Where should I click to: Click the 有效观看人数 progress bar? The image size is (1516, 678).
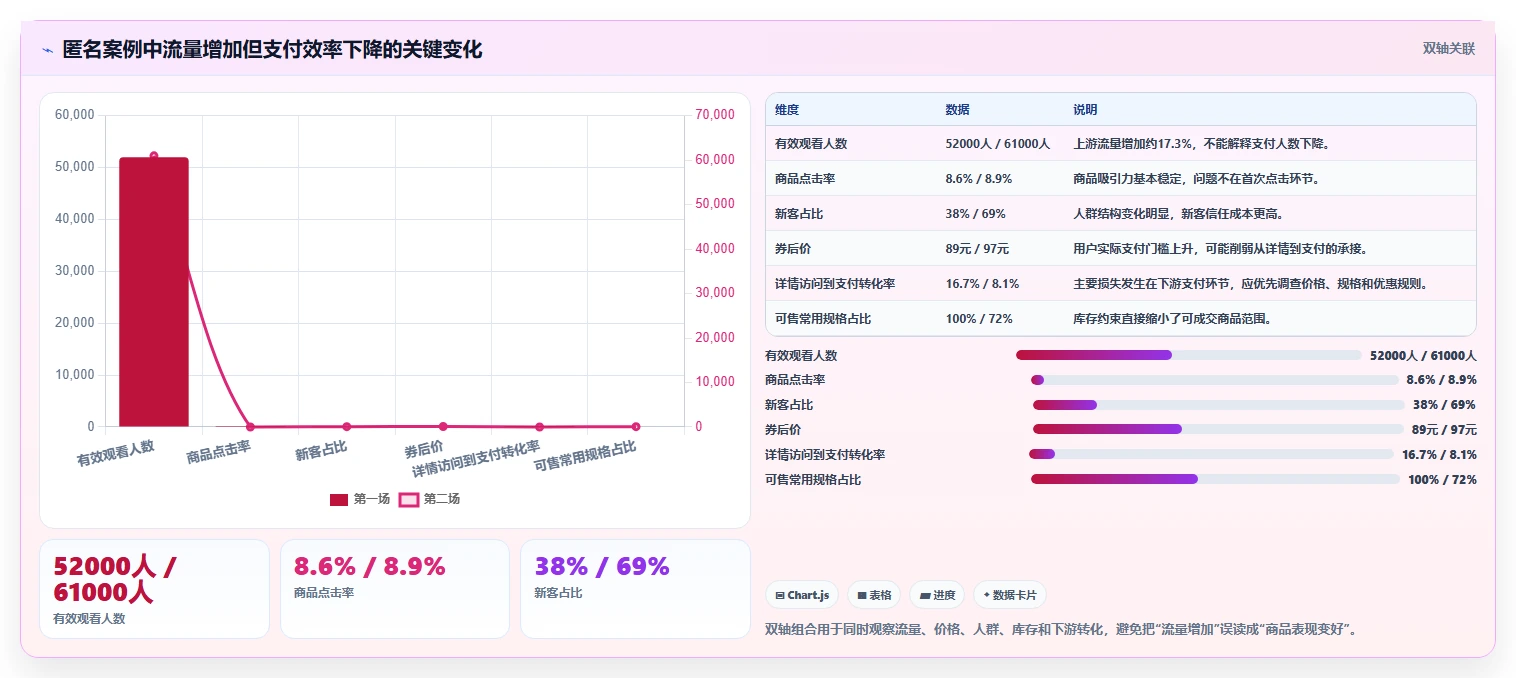[x=1188, y=355]
